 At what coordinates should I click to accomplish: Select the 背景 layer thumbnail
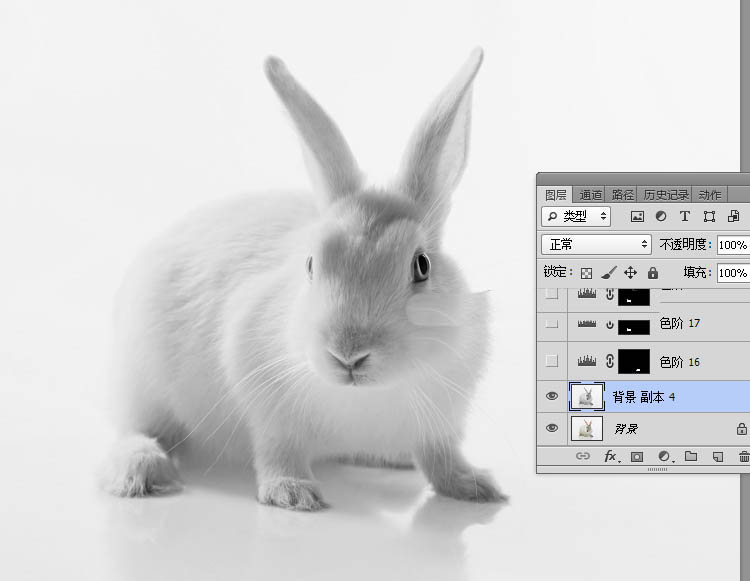click(x=587, y=428)
